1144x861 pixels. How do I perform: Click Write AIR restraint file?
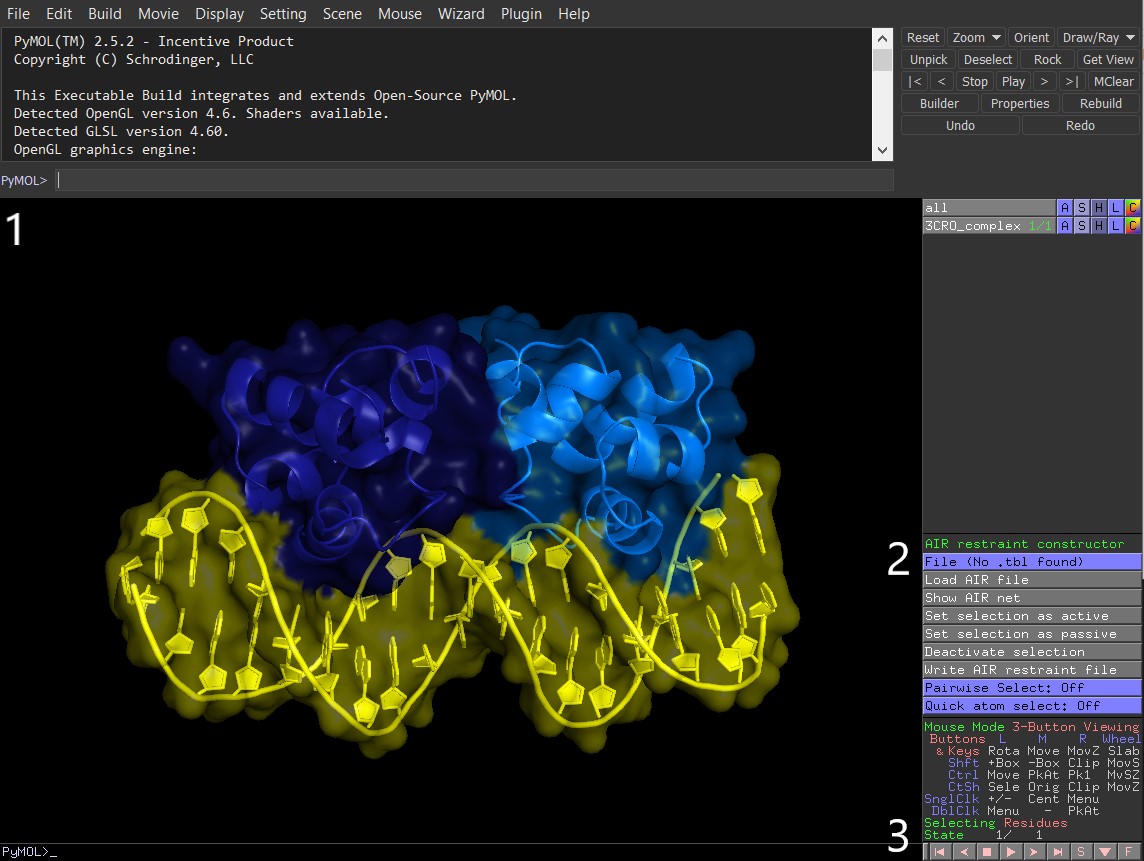pyautogui.click(x=1032, y=670)
